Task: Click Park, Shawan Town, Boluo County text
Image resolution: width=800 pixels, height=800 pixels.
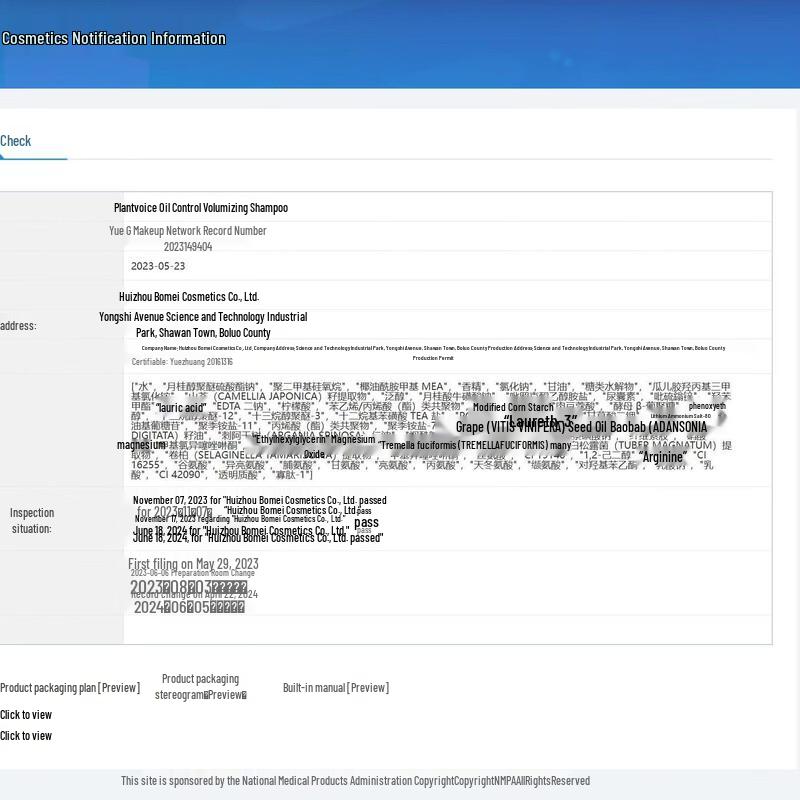Action: (x=203, y=333)
